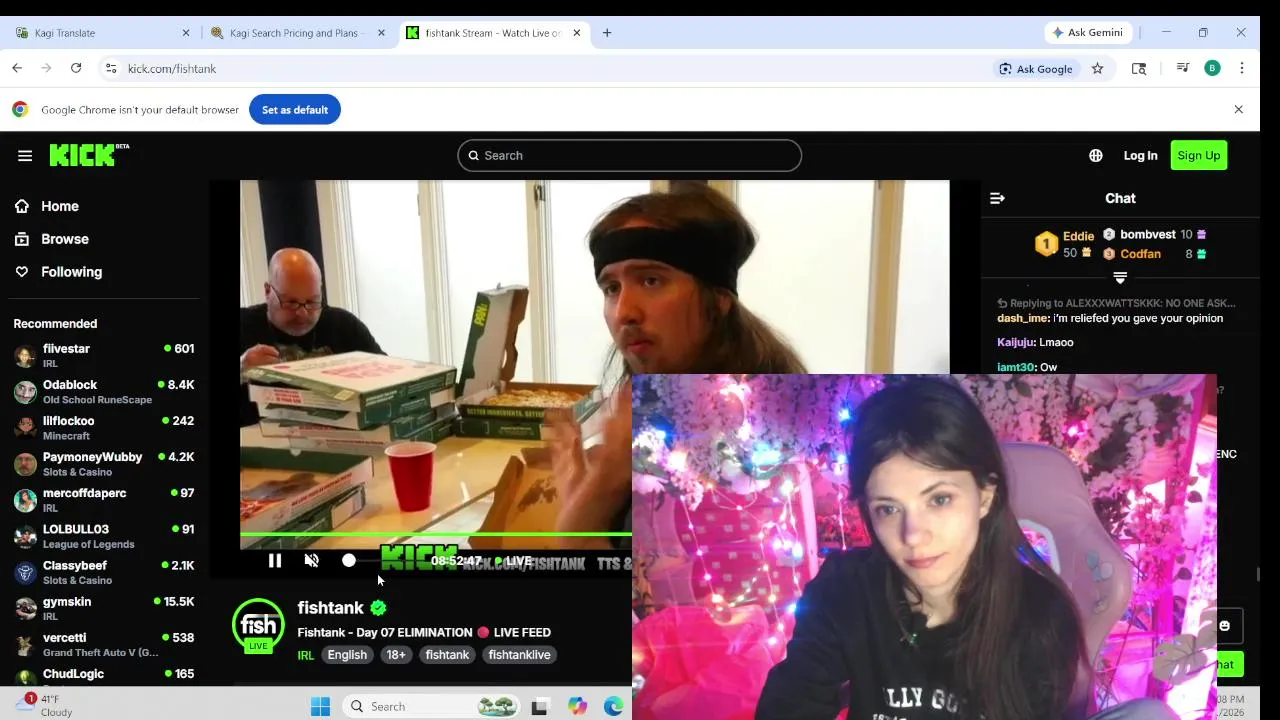Click bombvest in chat leaderboard
The image size is (1280, 720).
(x=1154, y=235)
